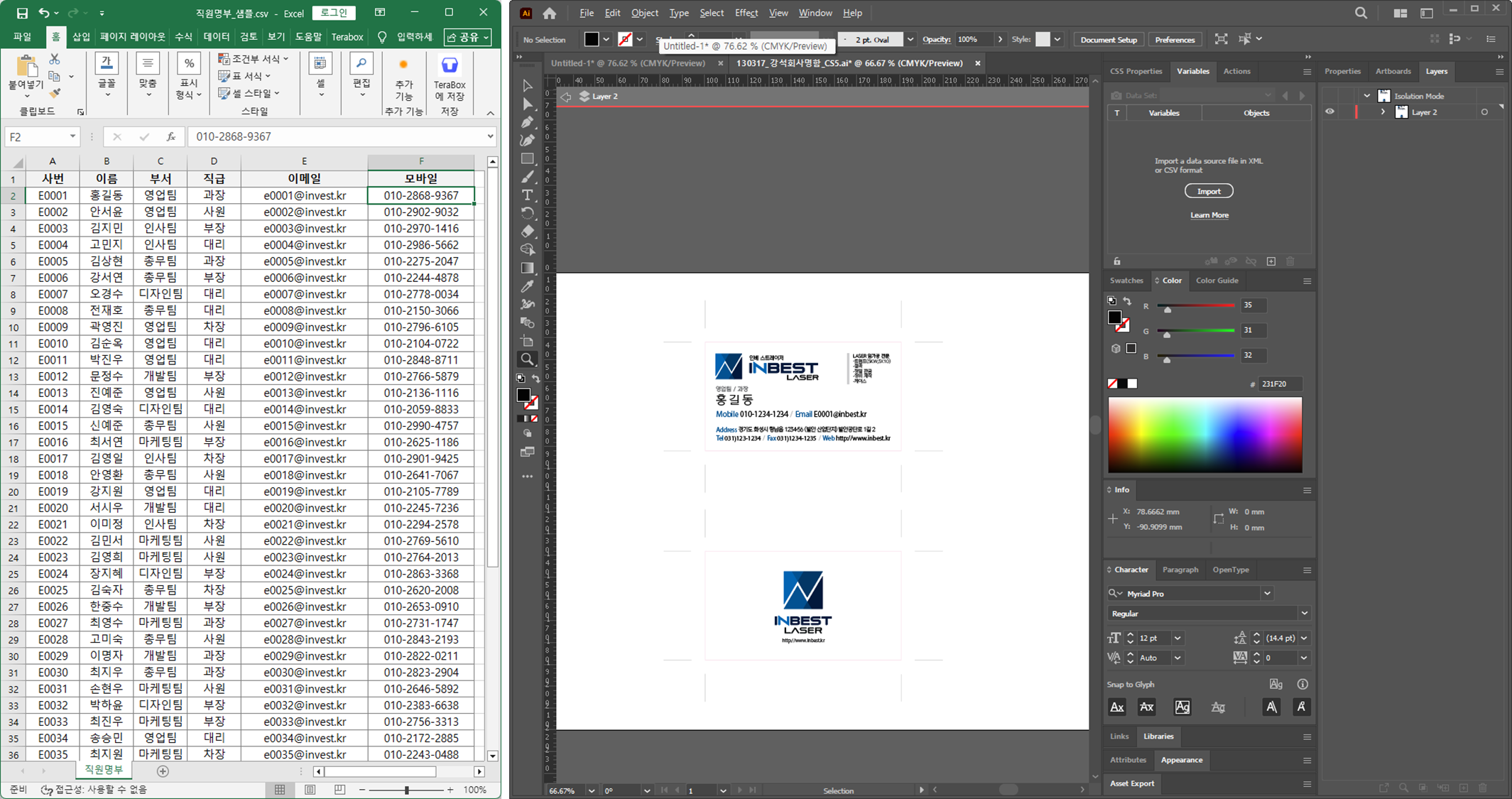
Task: Select the Eraser tool
Action: [527, 232]
